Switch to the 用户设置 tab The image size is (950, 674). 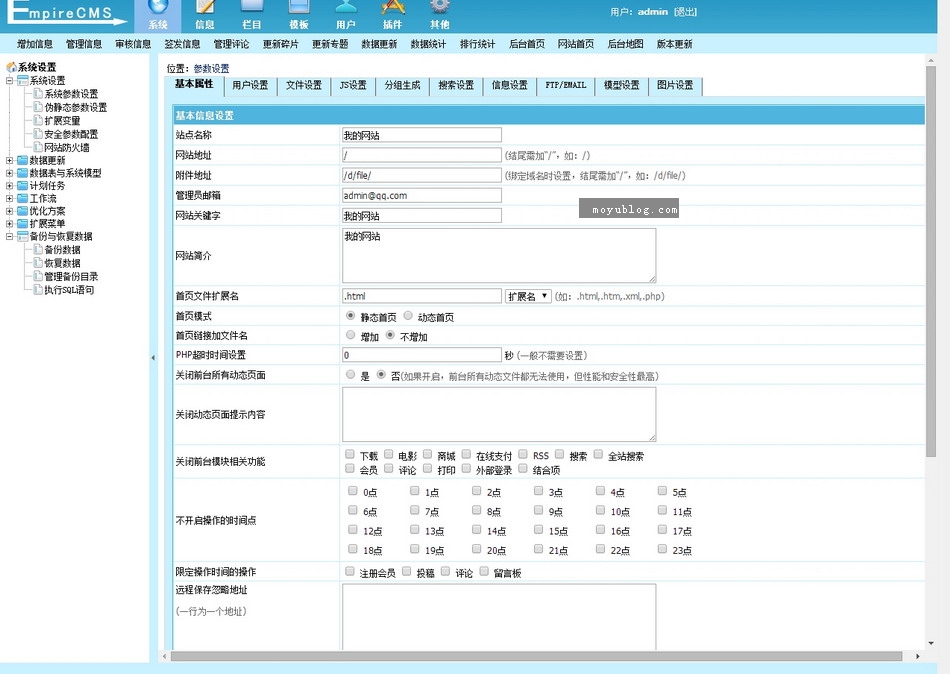coord(250,86)
